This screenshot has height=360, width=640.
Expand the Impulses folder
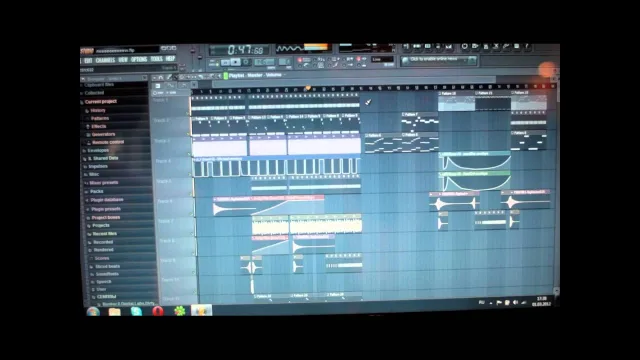(97, 167)
